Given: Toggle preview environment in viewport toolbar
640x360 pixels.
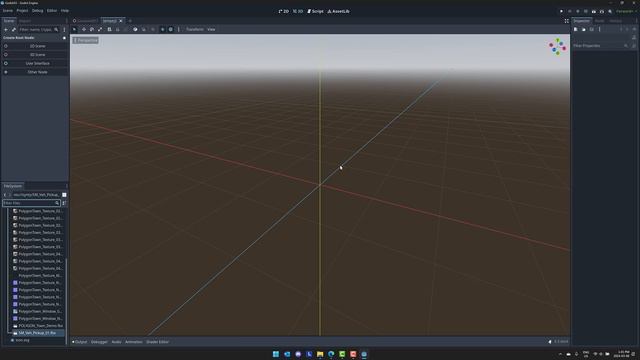Looking at the screenshot, I should point(171,29).
